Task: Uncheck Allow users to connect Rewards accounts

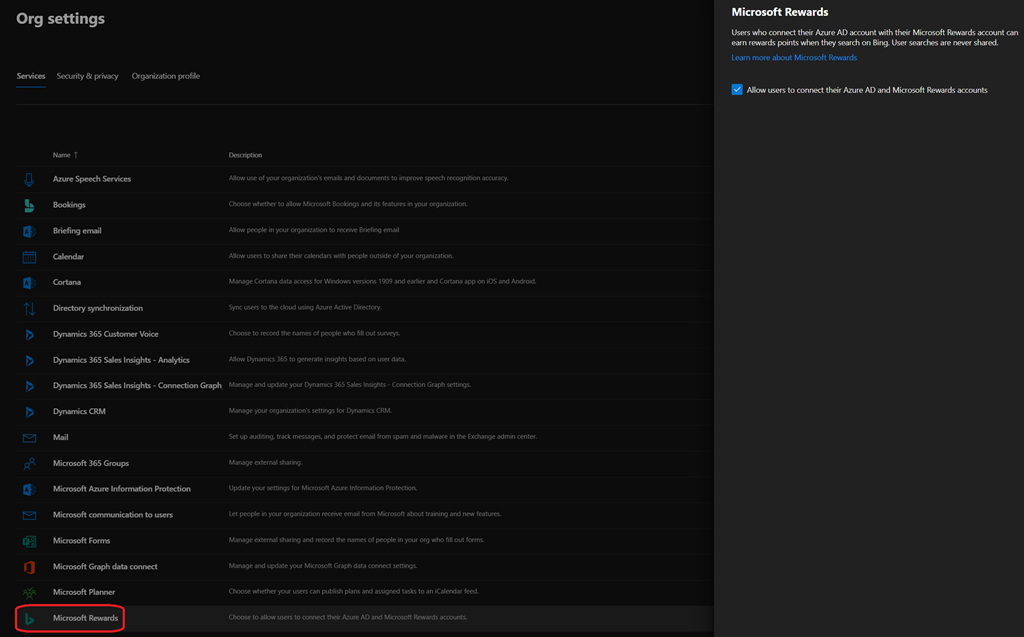Action: 737,90
